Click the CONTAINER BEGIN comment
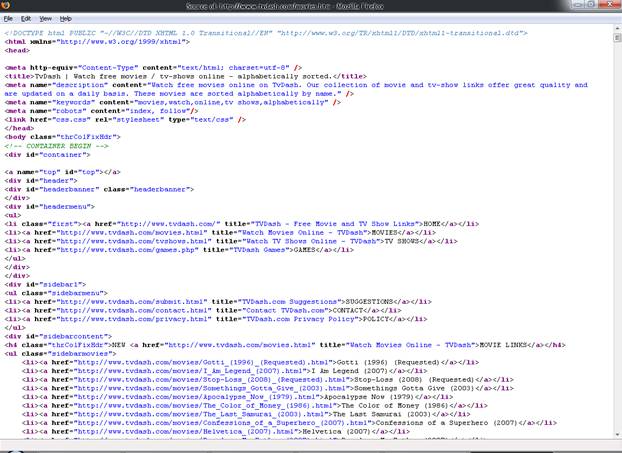 click(56, 146)
